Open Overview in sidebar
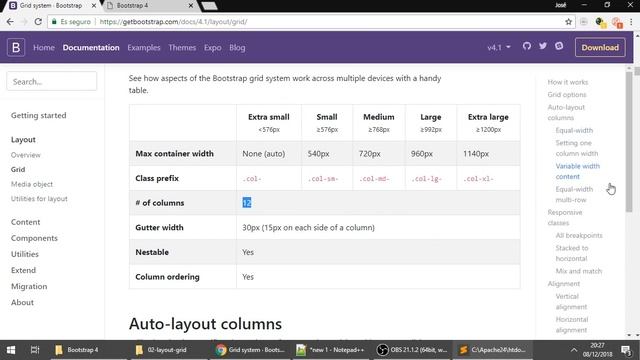640x360 pixels. pos(26,155)
